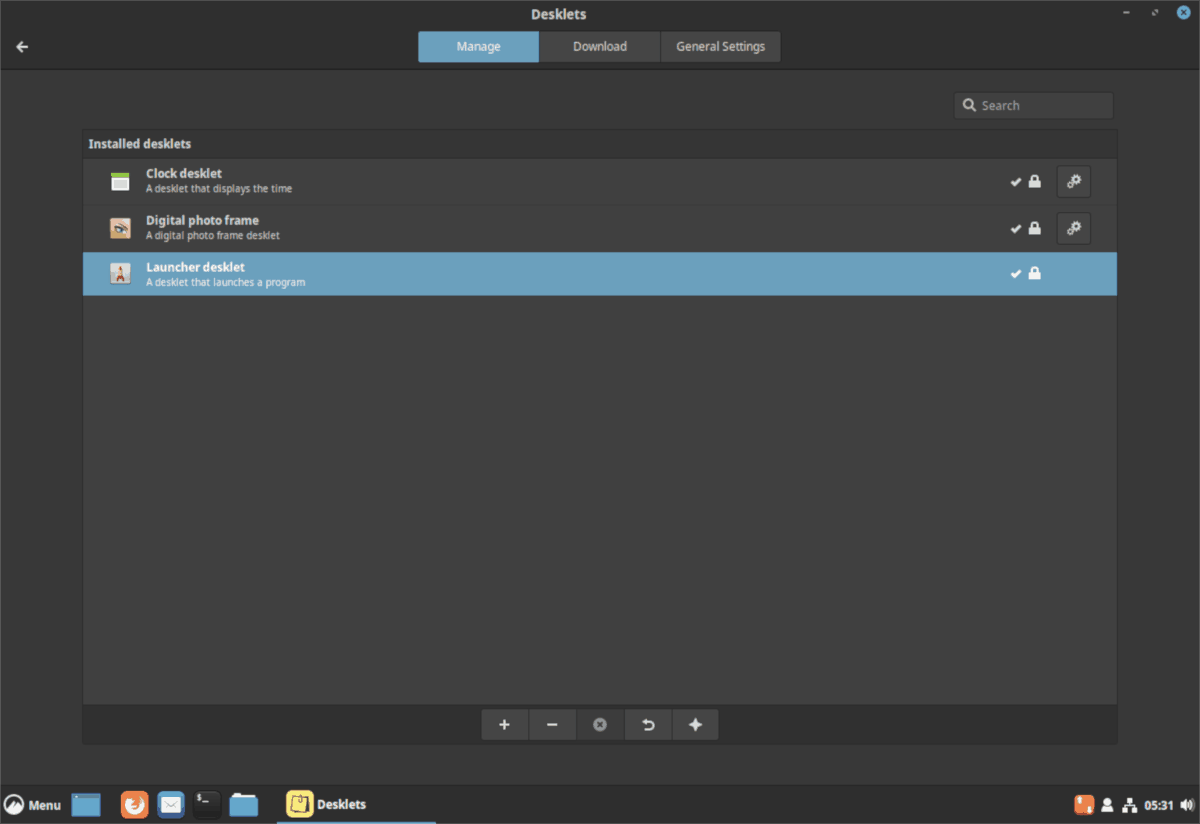Toggle the lock icon on the Digital photo frame
The height and width of the screenshot is (824, 1200).
[x=1034, y=228]
